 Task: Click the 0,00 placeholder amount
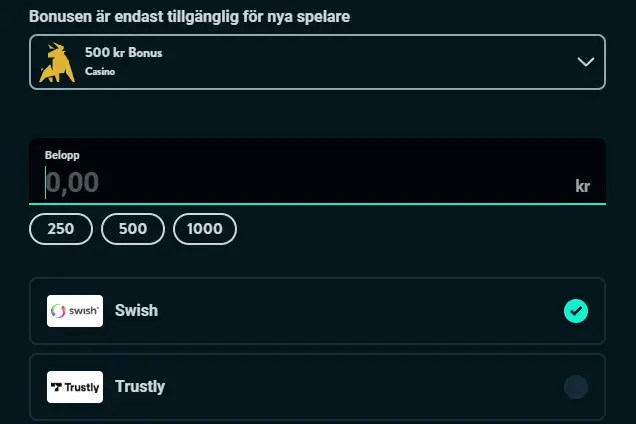pyautogui.click(x=73, y=183)
